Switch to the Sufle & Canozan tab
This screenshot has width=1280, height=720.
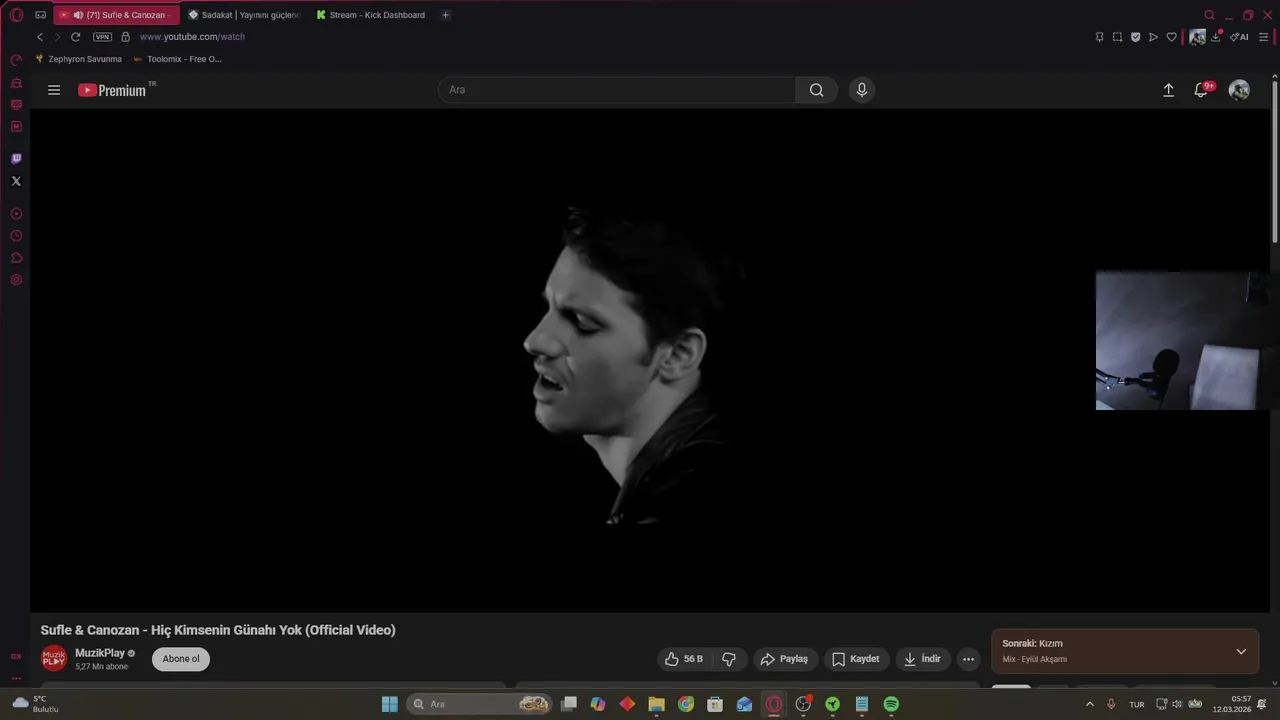click(117, 15)
